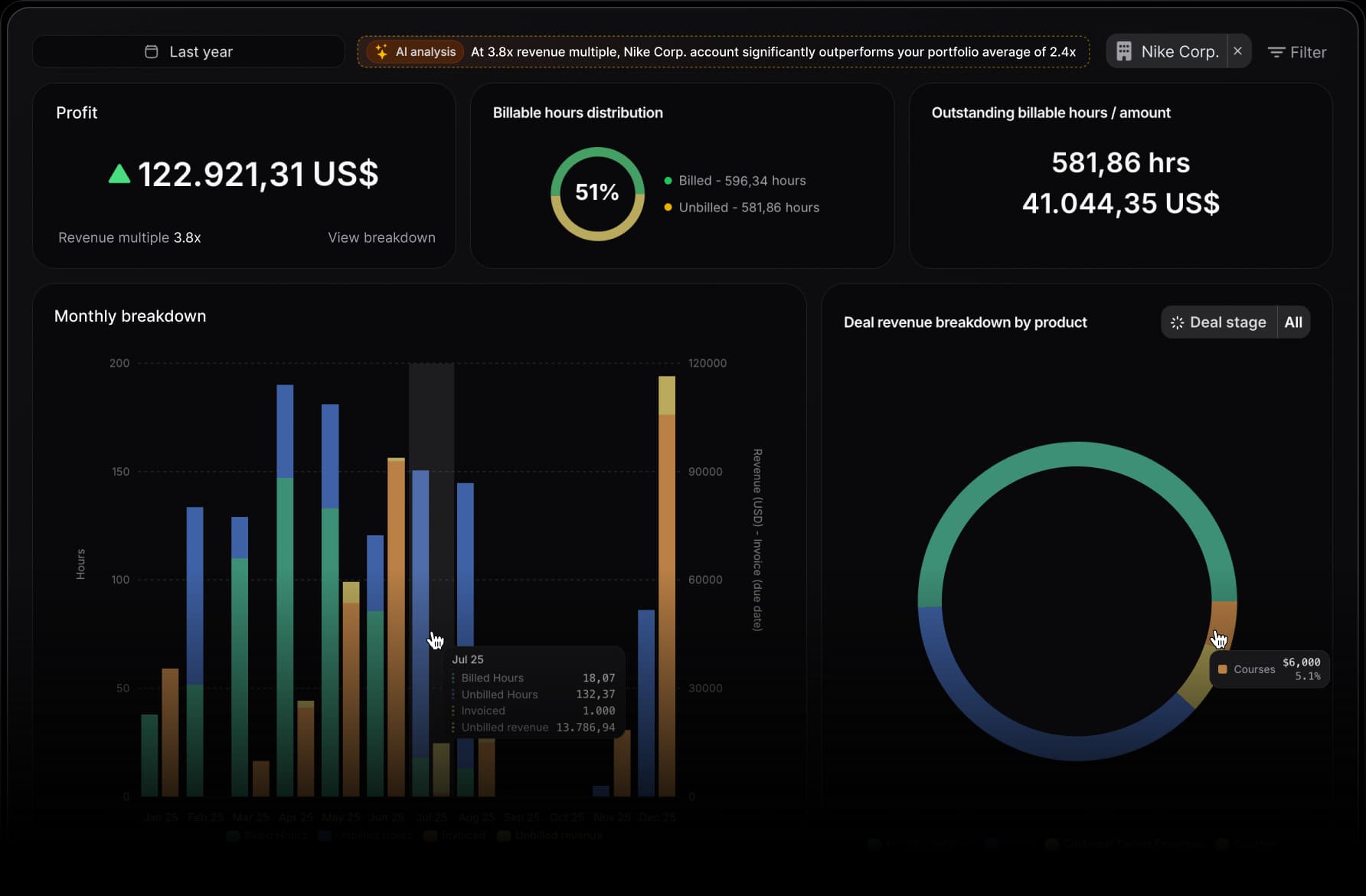Click the green up-triangle next to the profit value
Viewport: 1366px width, 896px height.
[119, 174]
